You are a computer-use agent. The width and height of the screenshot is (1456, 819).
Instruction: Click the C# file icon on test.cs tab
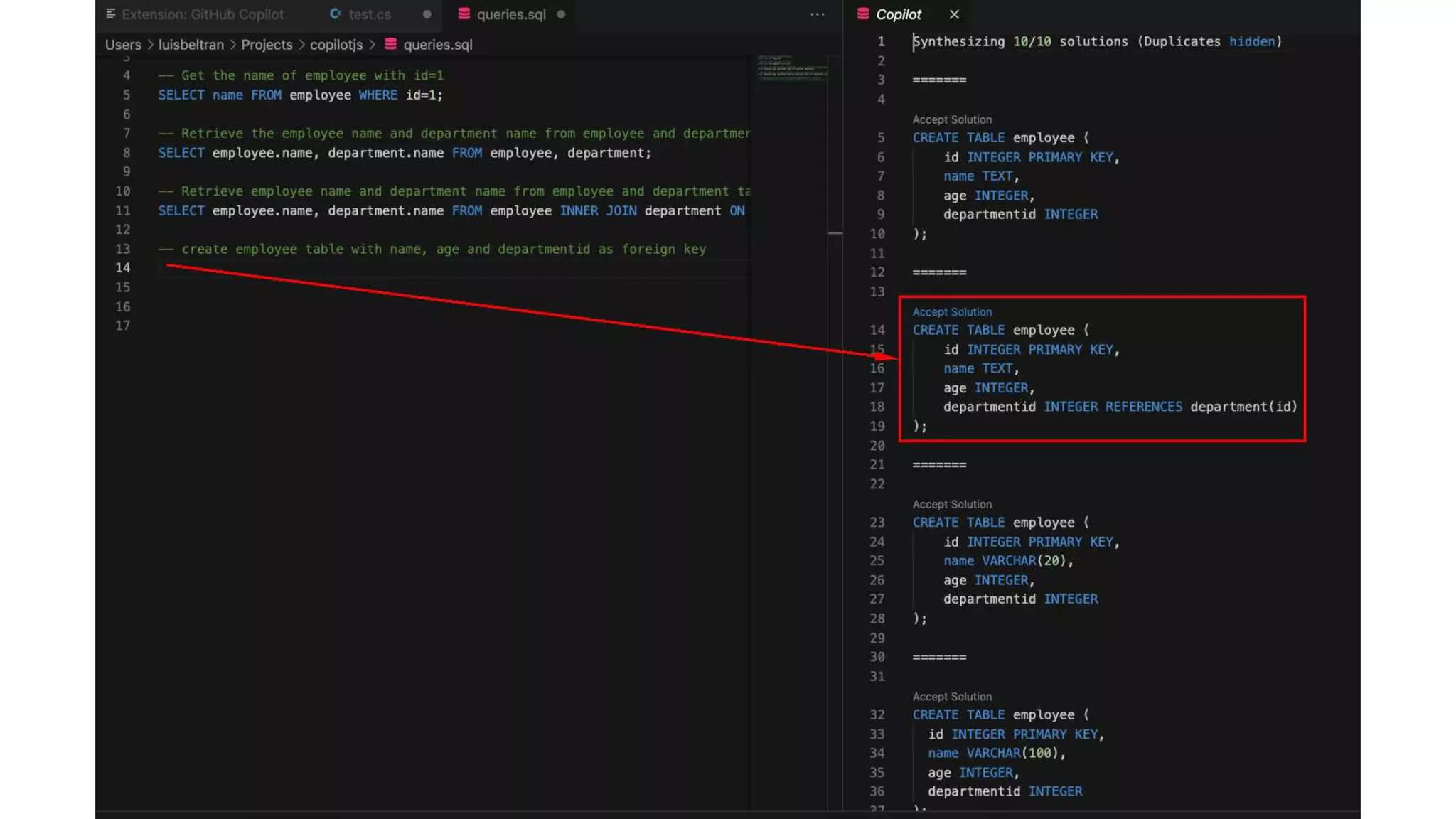(x=336, y=14)
